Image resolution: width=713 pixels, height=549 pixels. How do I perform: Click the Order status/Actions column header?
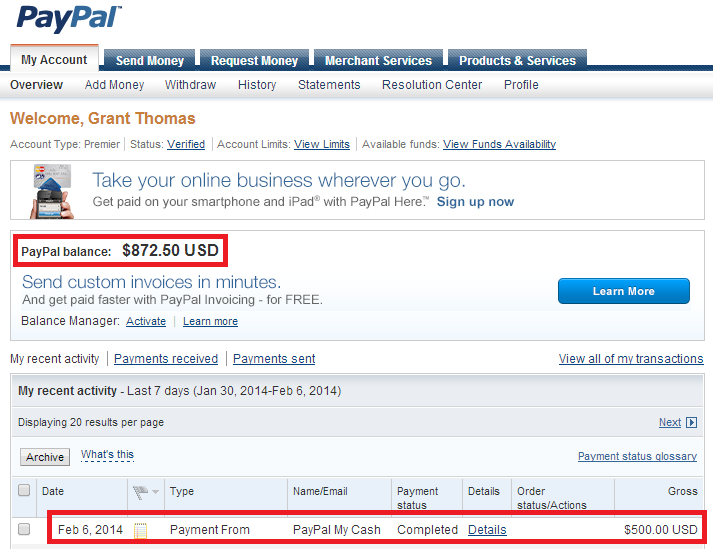pyautogui.click(x=552, y=498)
